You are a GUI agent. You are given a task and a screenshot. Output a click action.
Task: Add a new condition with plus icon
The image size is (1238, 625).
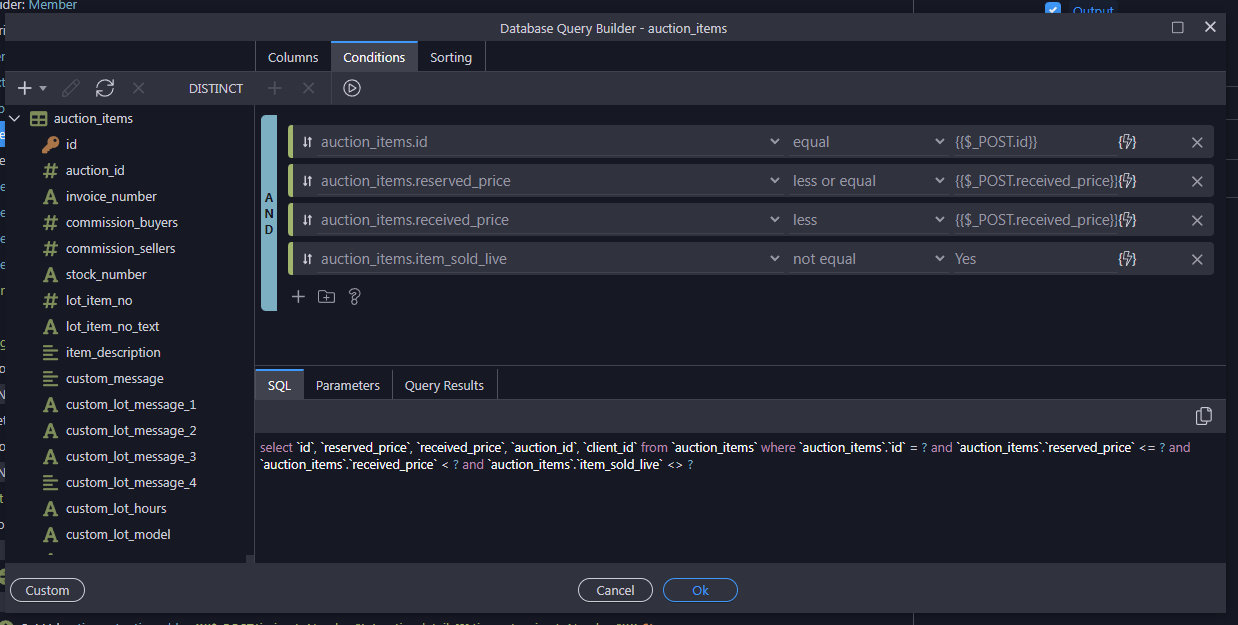click(298, 297)
